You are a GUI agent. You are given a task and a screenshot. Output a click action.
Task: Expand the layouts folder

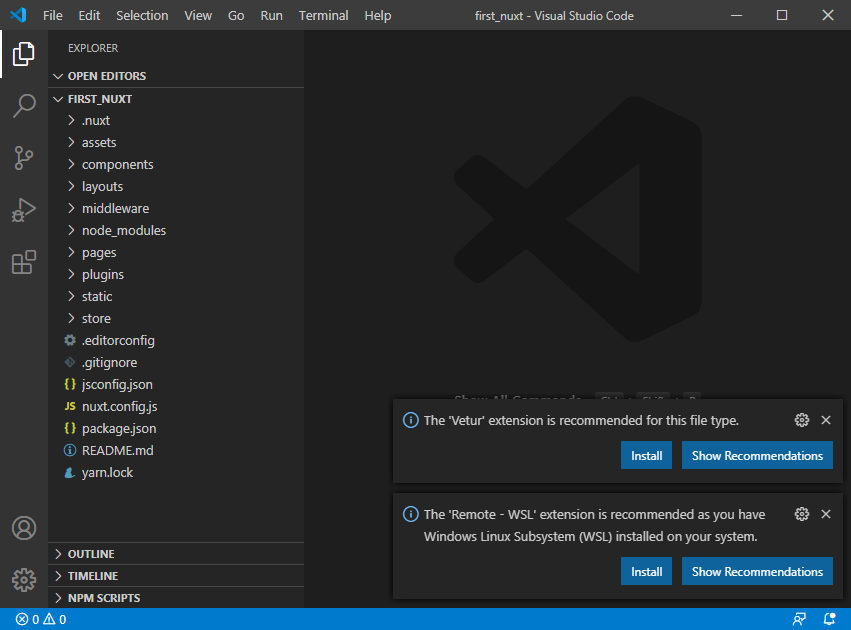click(71, 186)
